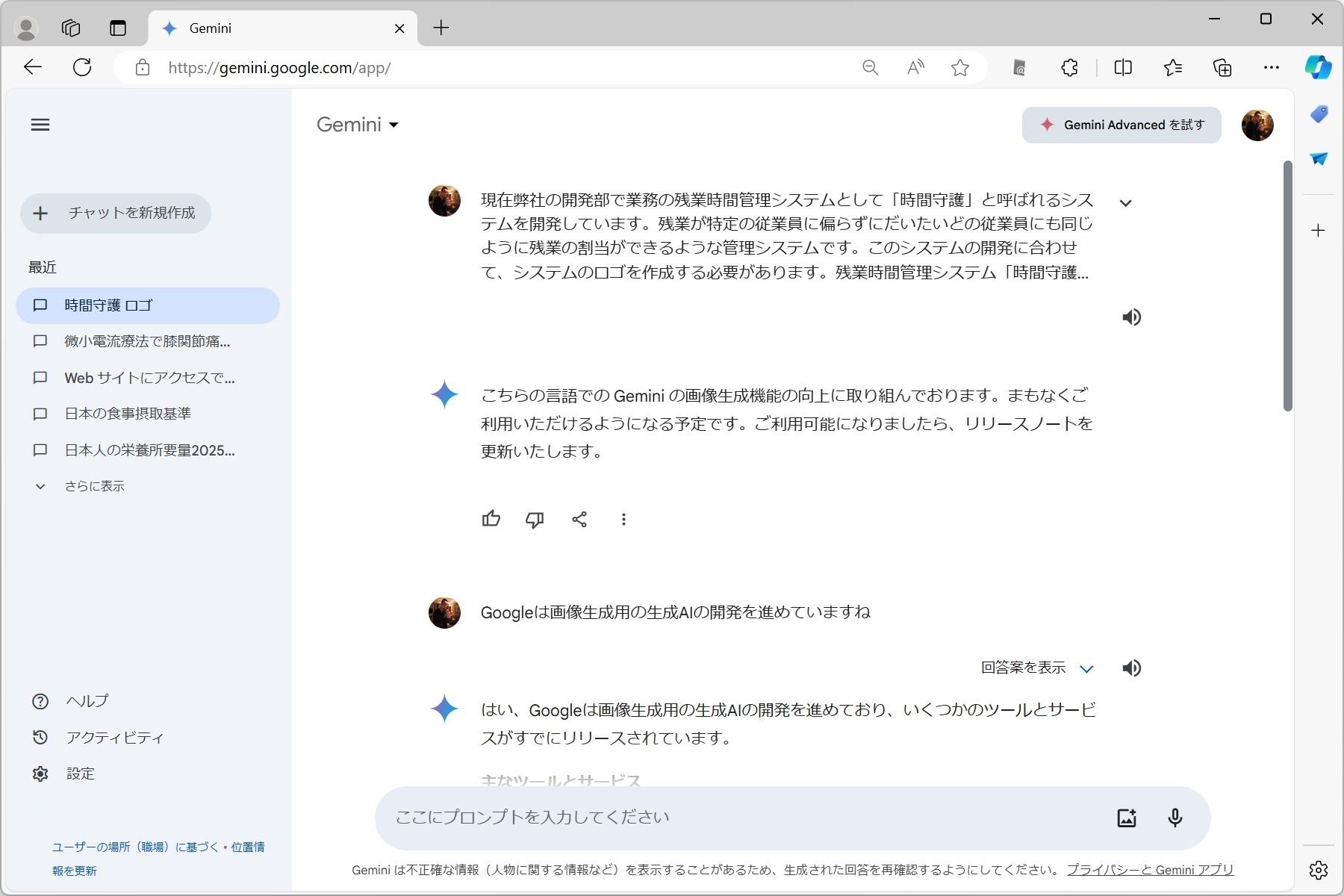Image resolution: width=1344 pixels, height=896 pixels.
Task: Play audio for the first Gemini response
Action: [x=1131, y=317]
